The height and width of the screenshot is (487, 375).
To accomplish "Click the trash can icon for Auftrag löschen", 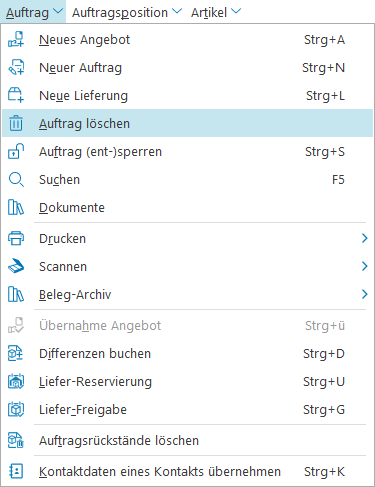I will pyautogui.click(x=16, y=123).
